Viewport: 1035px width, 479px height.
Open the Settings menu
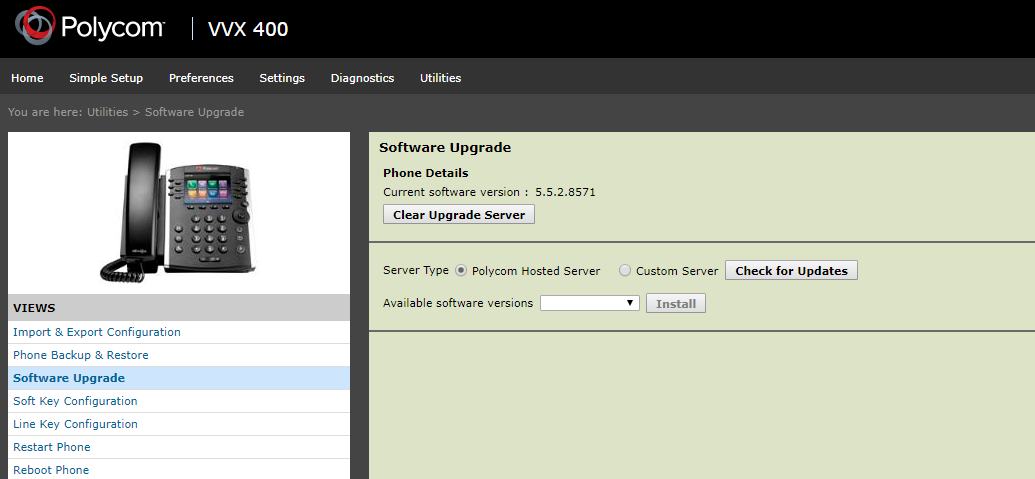click(x=282, y=78)
